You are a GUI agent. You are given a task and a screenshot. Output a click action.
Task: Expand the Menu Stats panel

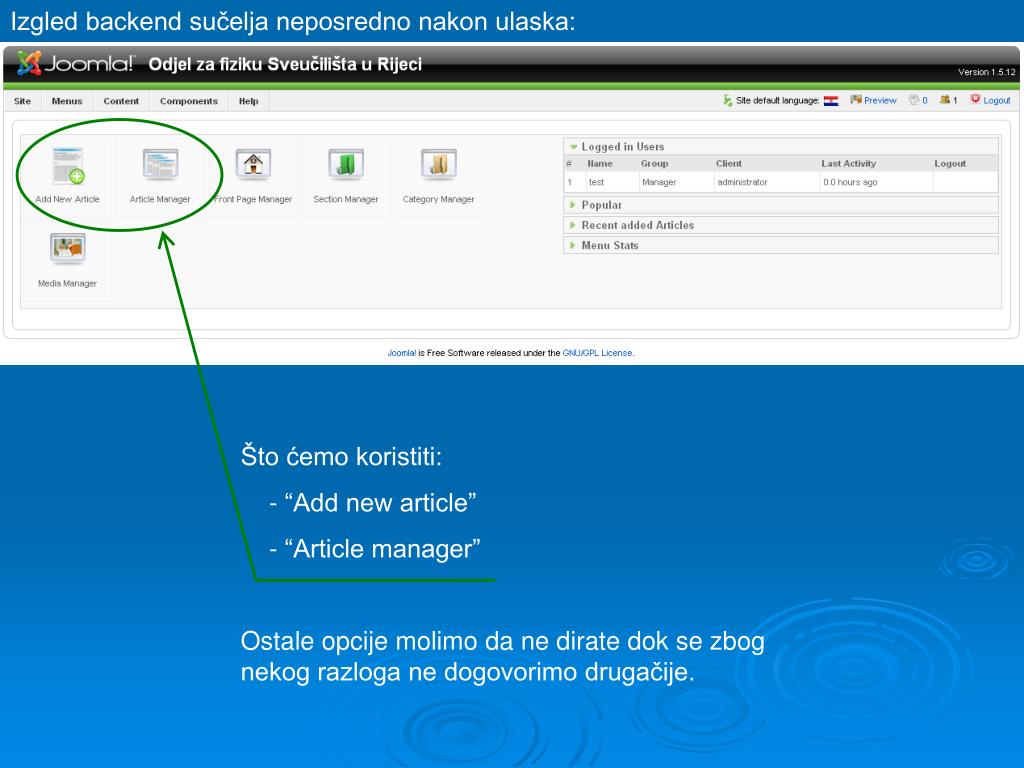[781, 246]
